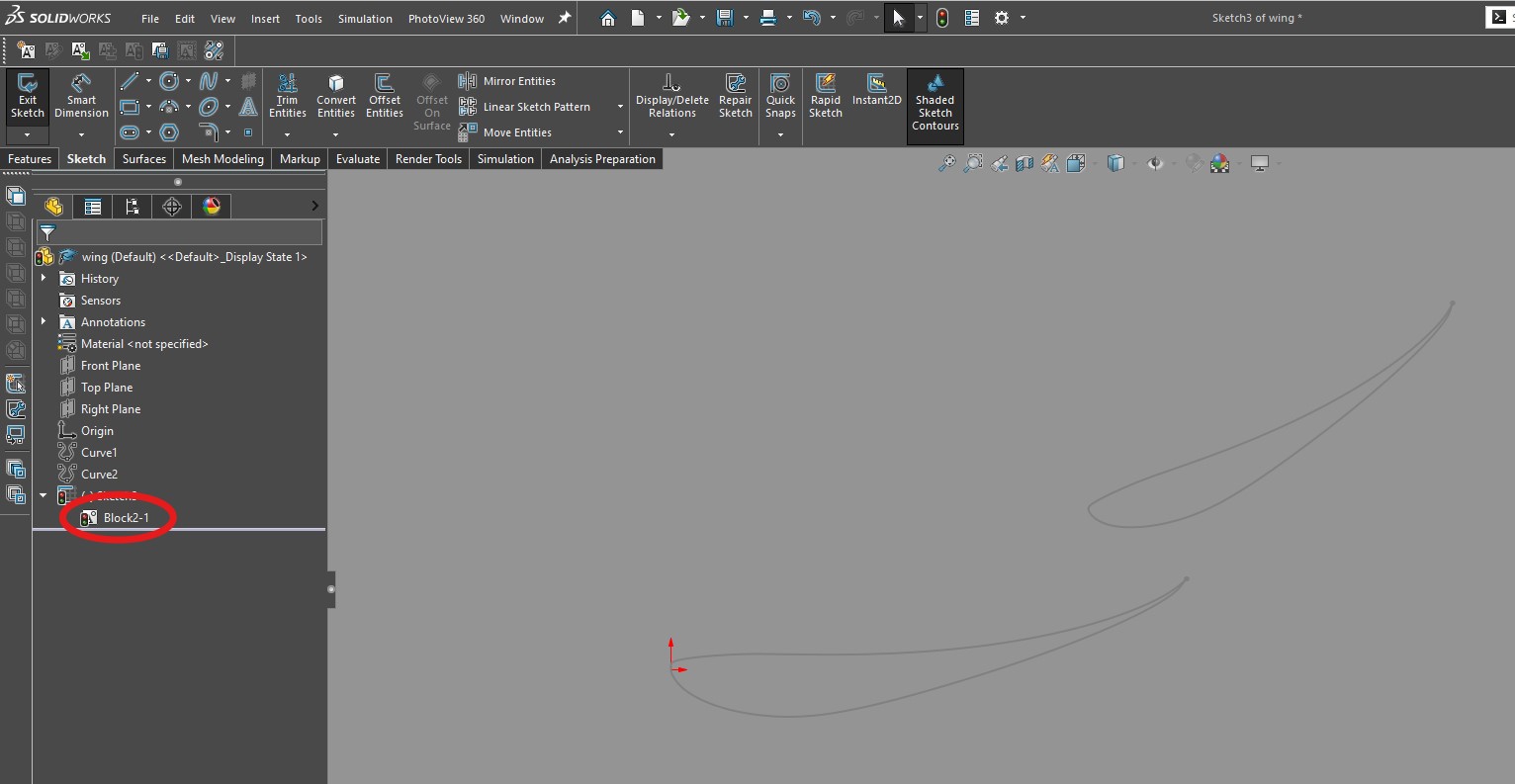Select the Sketch Fillet tool

pos(209,132)
